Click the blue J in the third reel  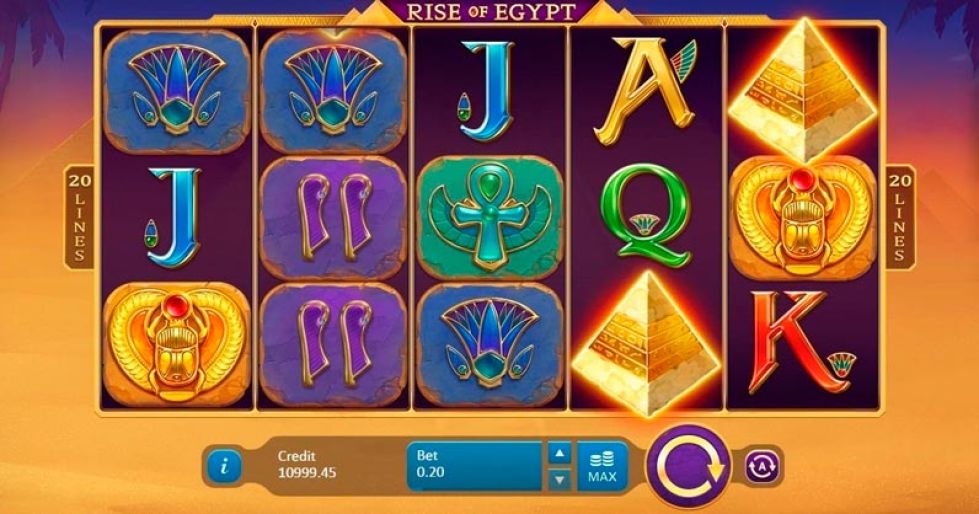coord(486,91)
